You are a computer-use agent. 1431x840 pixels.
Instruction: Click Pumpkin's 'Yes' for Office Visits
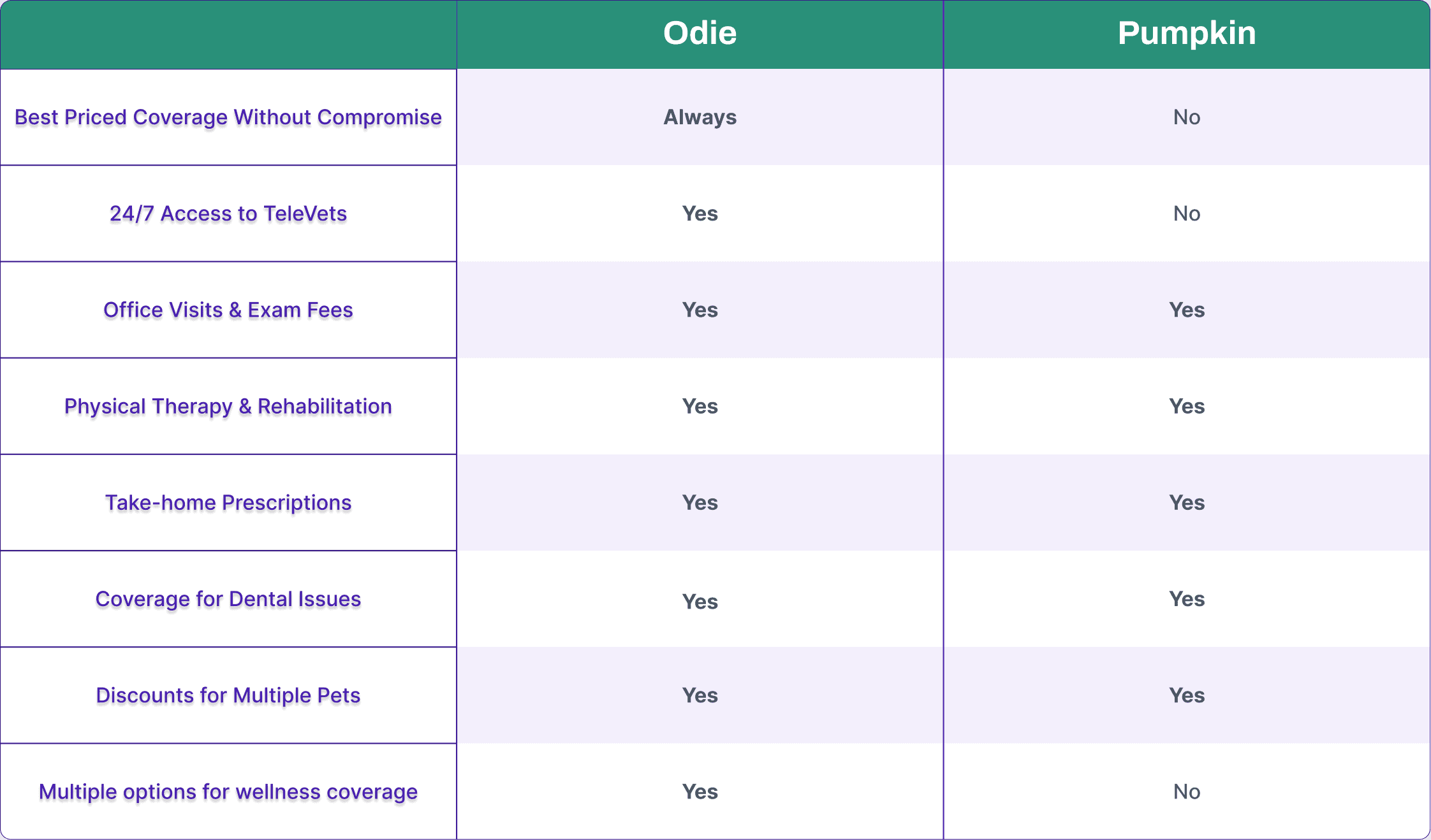[1187, 310]
